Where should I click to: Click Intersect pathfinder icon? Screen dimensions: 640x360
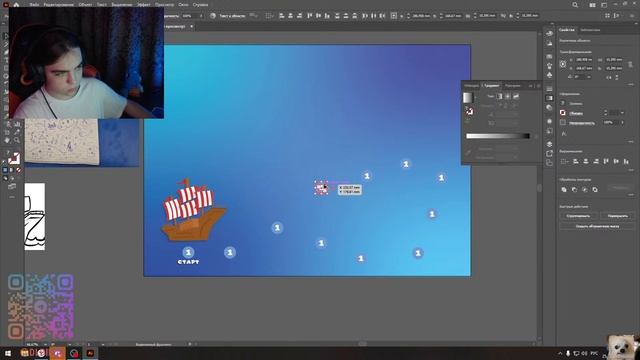[x=584, y=189]
